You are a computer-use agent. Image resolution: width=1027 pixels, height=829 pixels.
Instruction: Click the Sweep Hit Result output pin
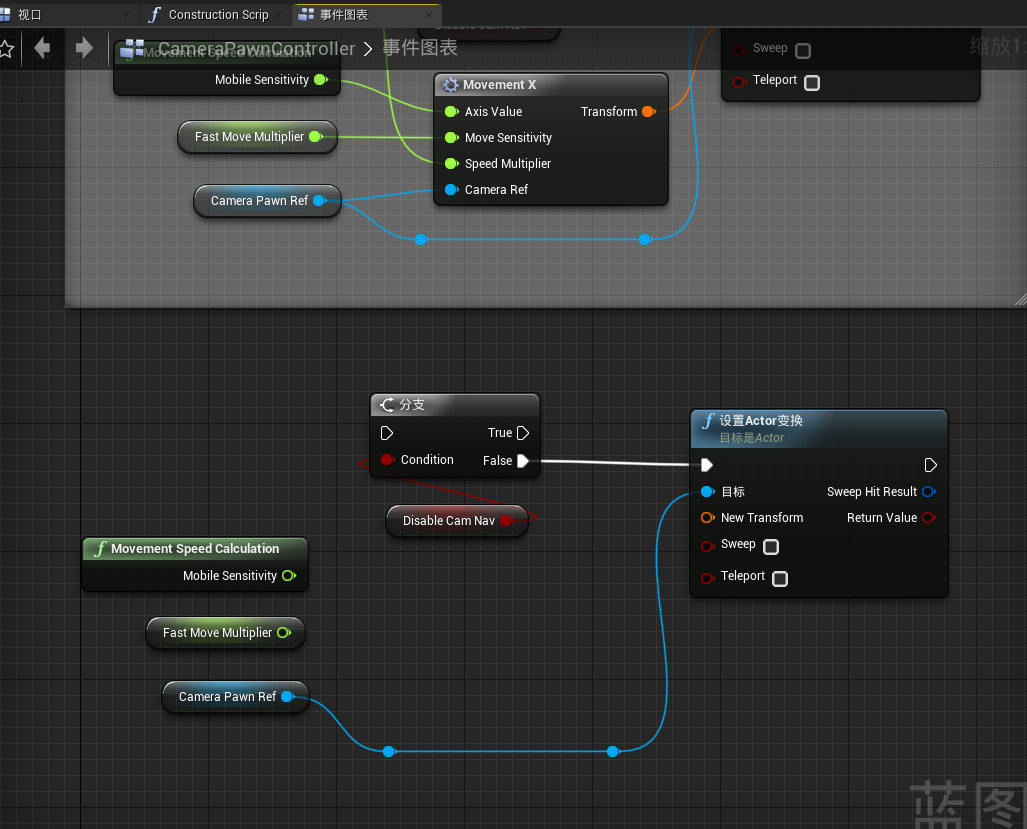click(x=929, y=492)
